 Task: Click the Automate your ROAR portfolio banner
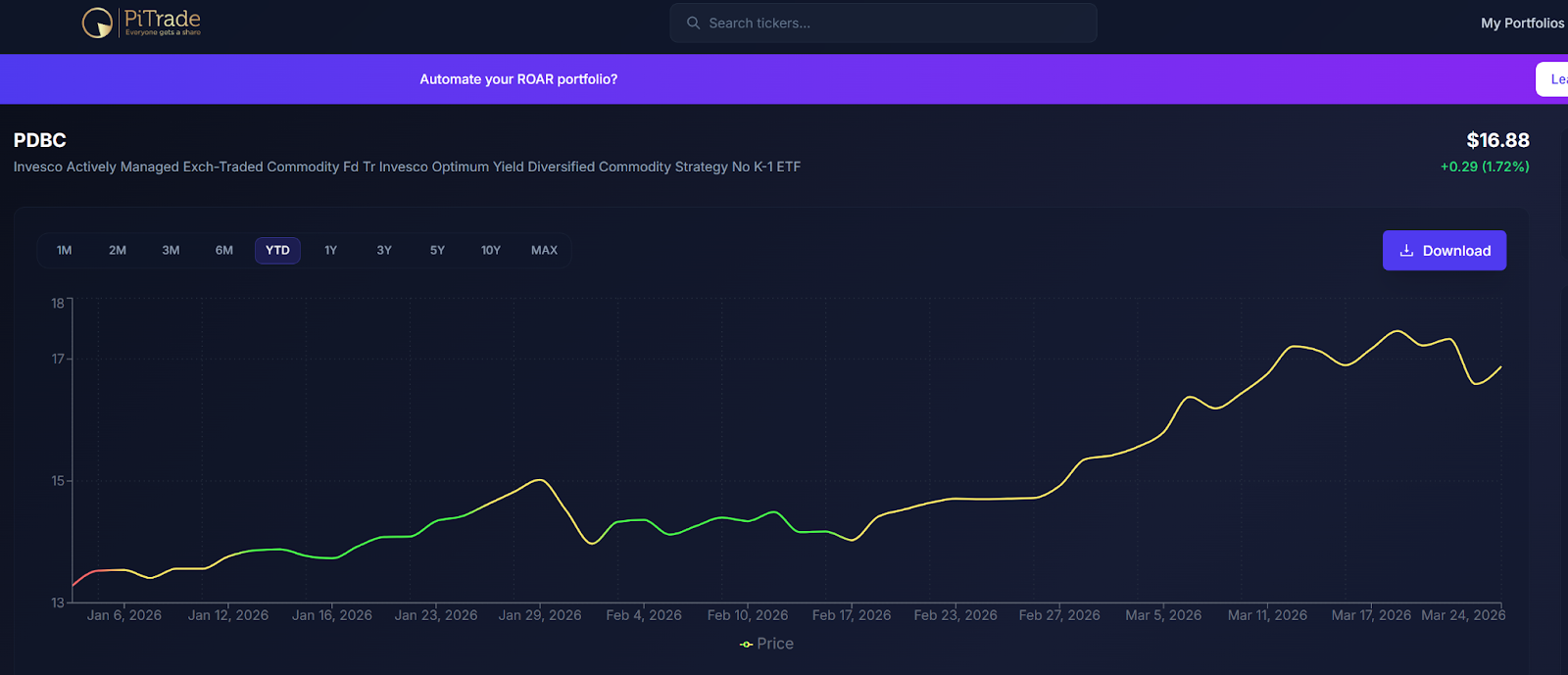[518, 79]
